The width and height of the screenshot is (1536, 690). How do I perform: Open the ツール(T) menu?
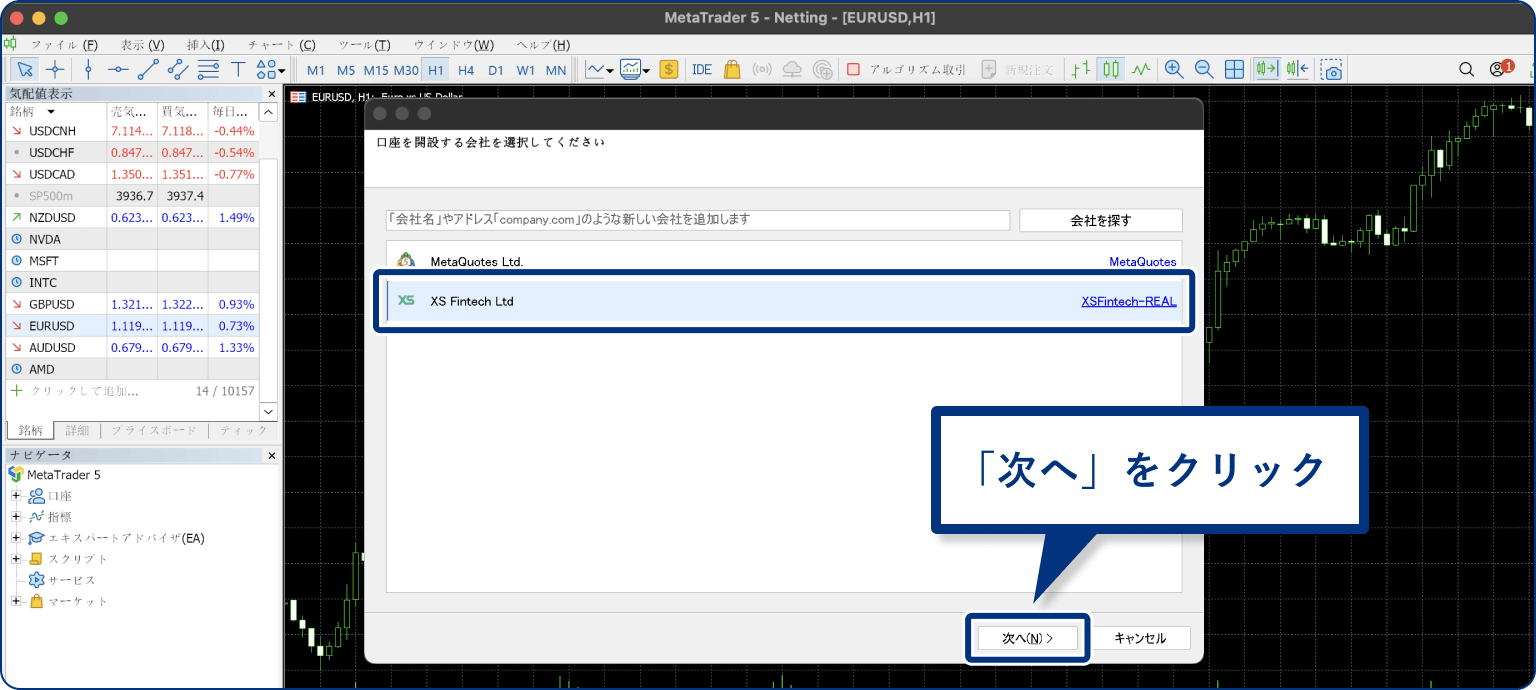(x=364, y=45)
